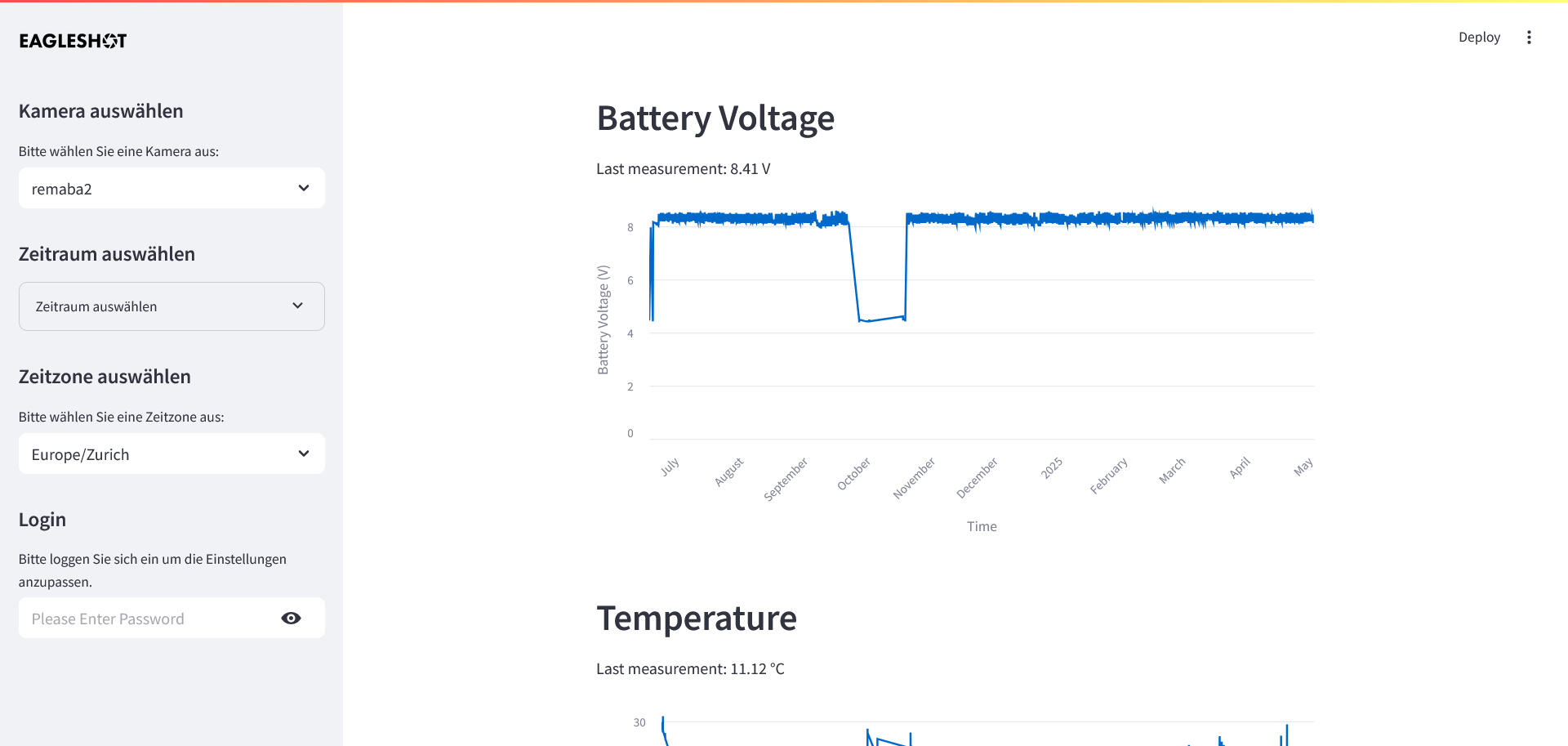The width and height of the screenshot is (1568, 746).
Task: Open the remaba2 camera dropdown
Action: click(x=171, y=189)
